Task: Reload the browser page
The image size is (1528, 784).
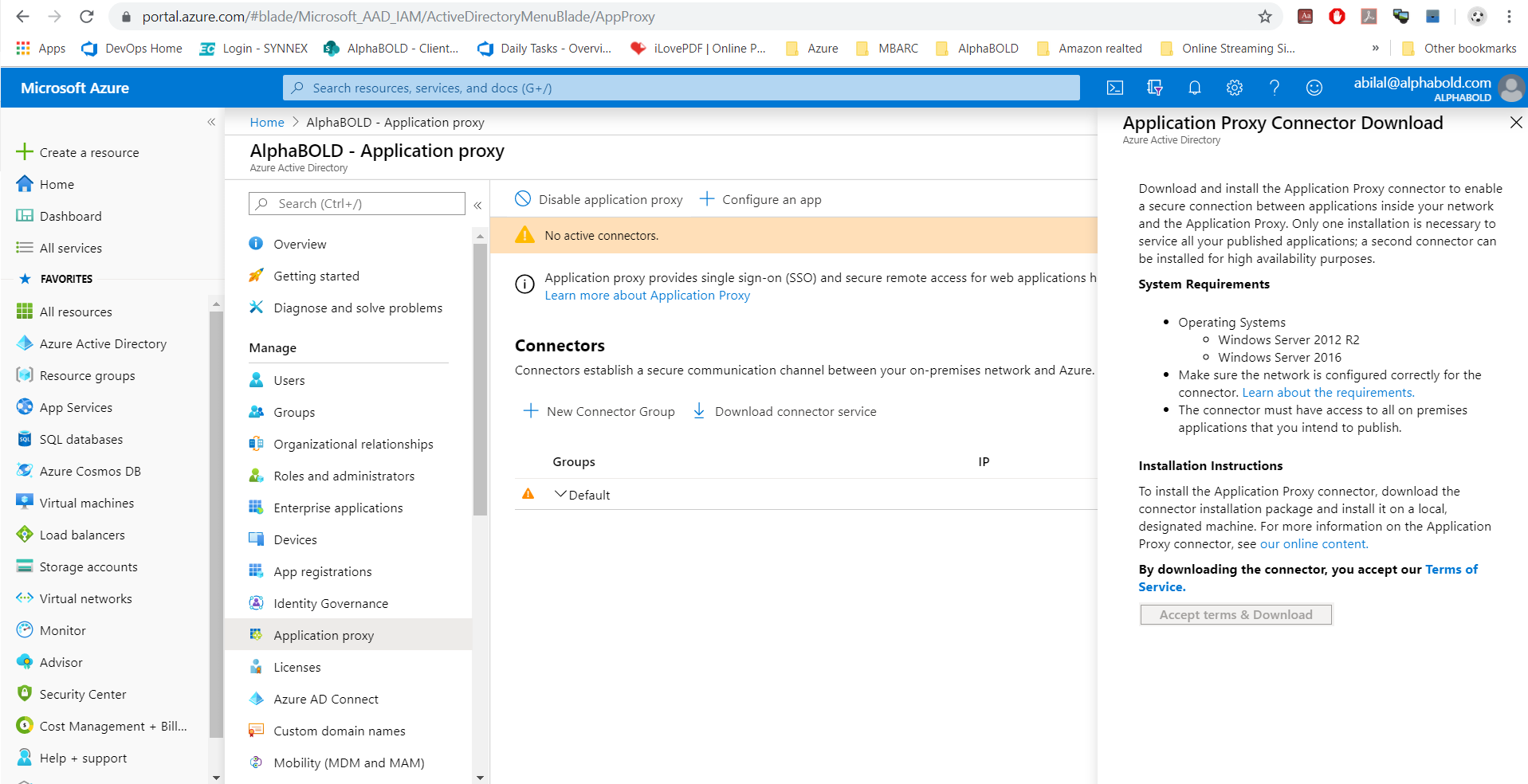Action: click(x=87, y=16)
